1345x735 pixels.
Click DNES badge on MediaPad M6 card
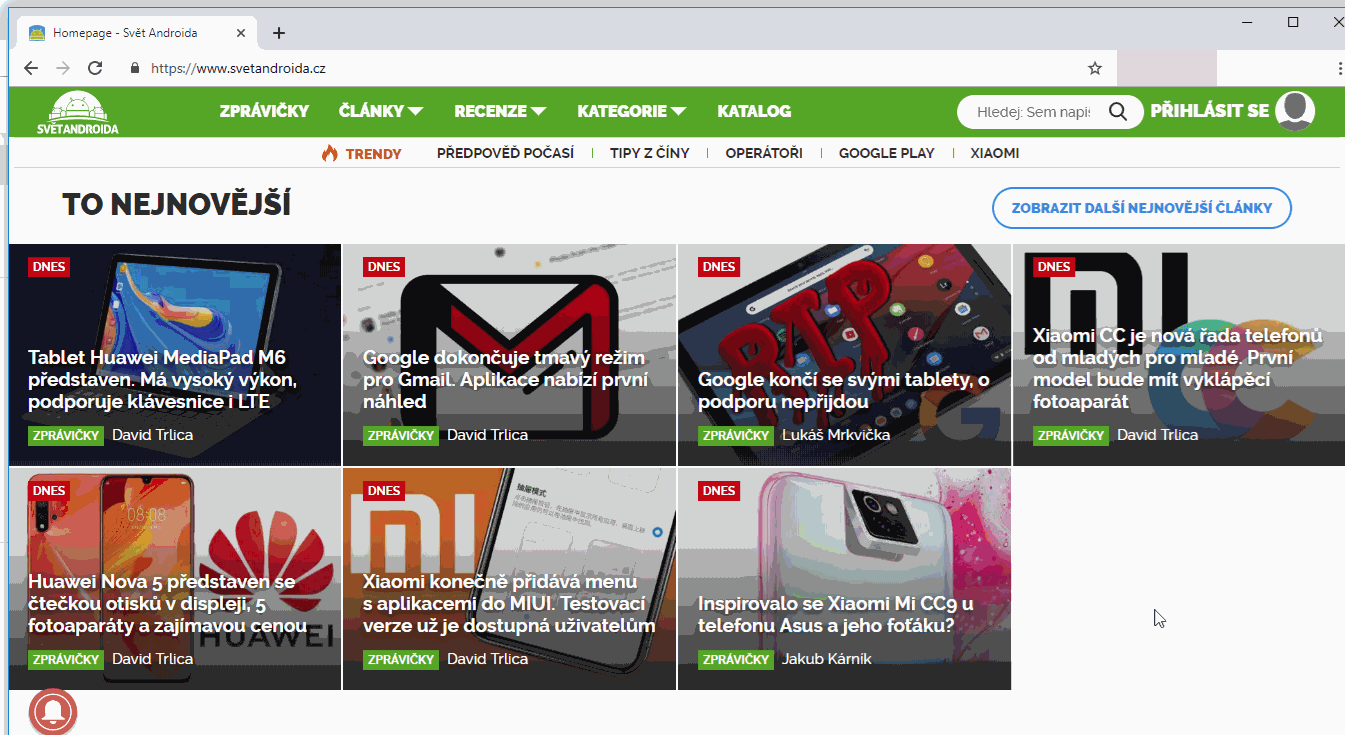point(49,267)
